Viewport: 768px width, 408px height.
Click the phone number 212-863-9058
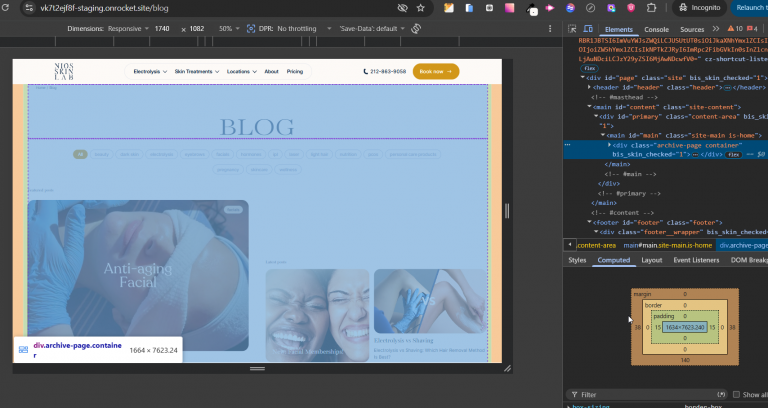[384, 72]
